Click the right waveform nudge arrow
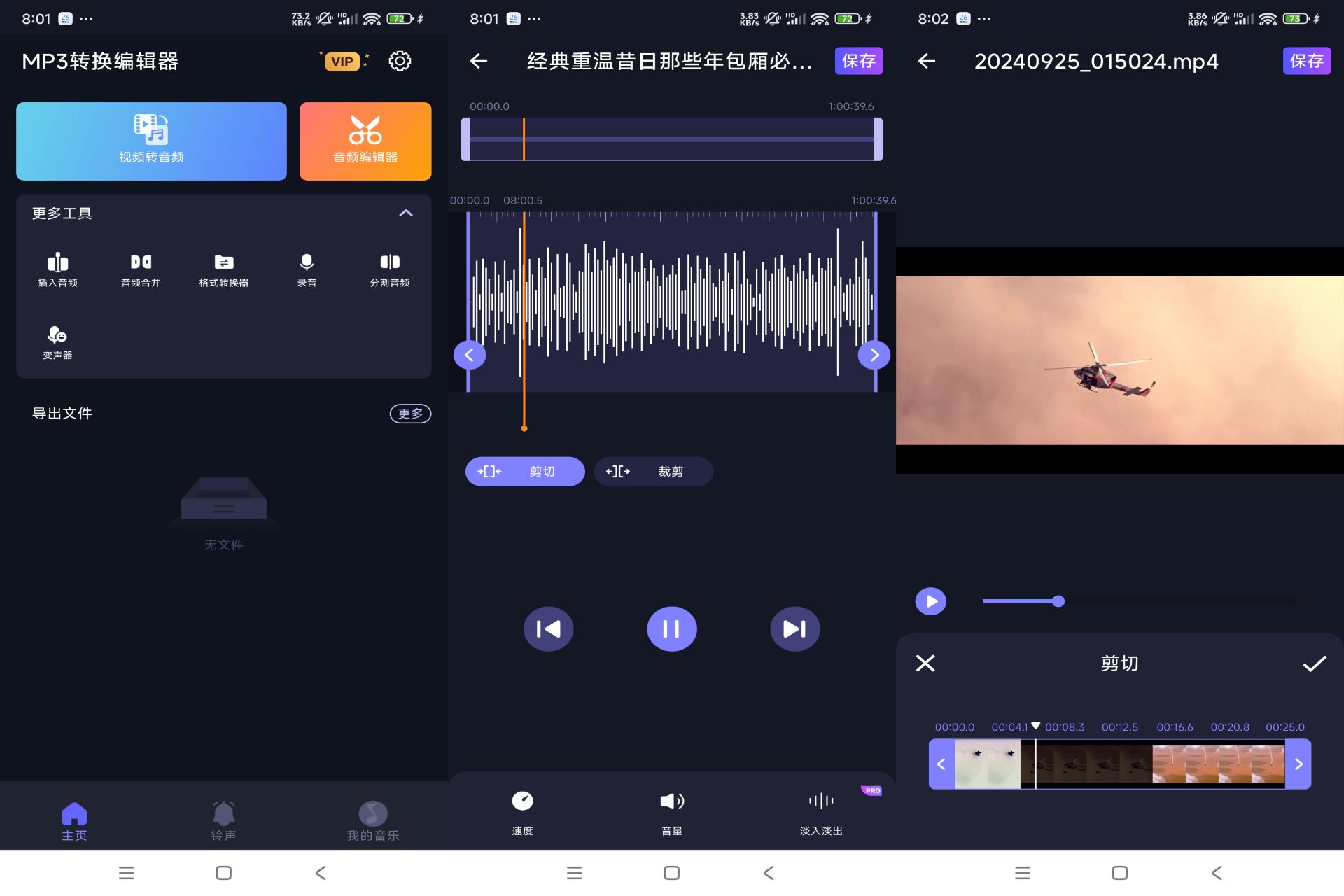The image size is (1344, 896). tap(874, 355)
